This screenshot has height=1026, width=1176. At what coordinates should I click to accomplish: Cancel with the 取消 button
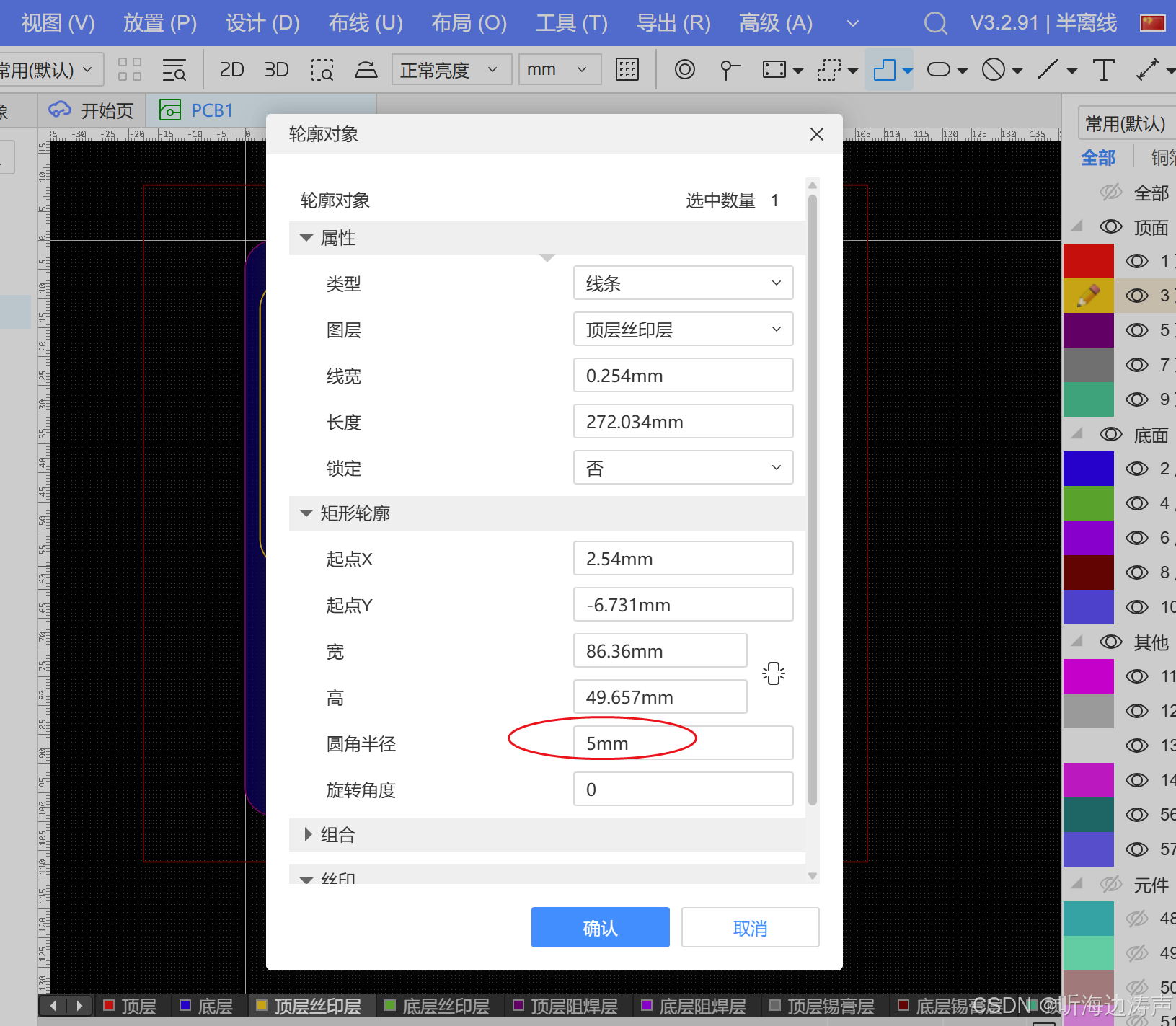(x=751, y=927)
